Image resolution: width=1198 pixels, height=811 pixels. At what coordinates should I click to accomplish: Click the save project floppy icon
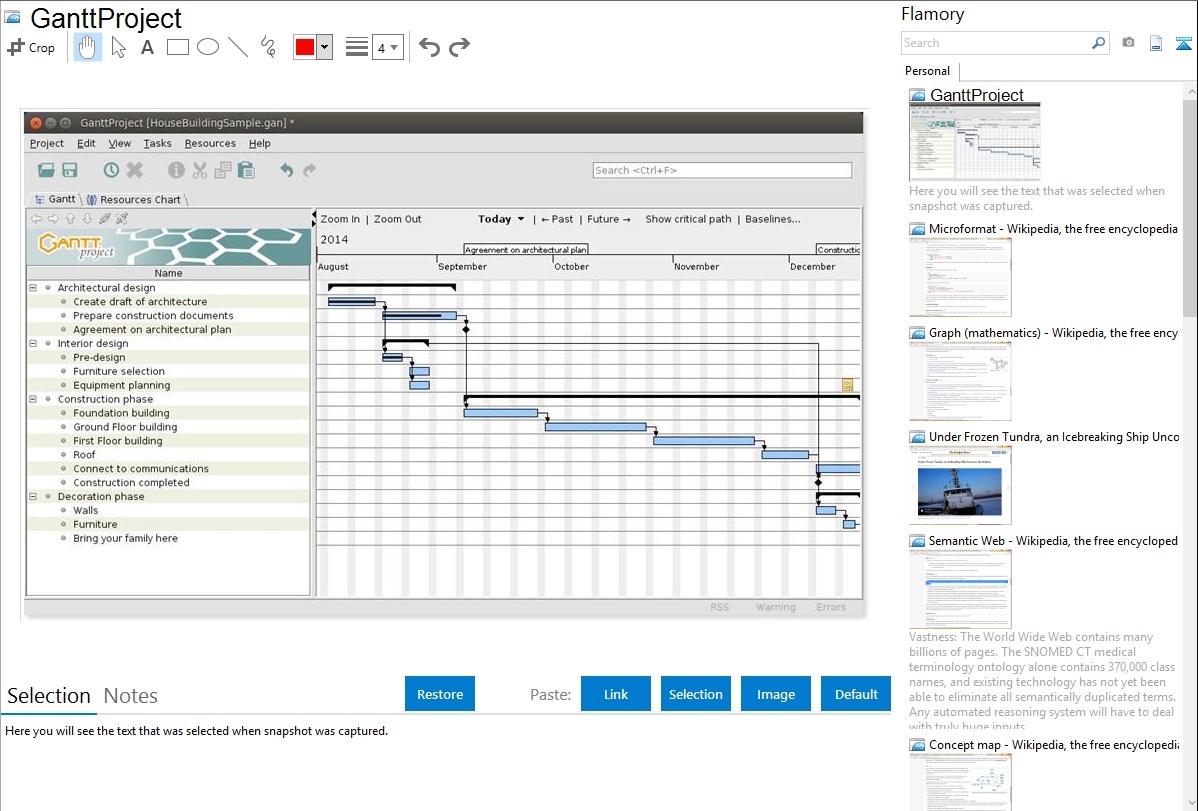70,170
